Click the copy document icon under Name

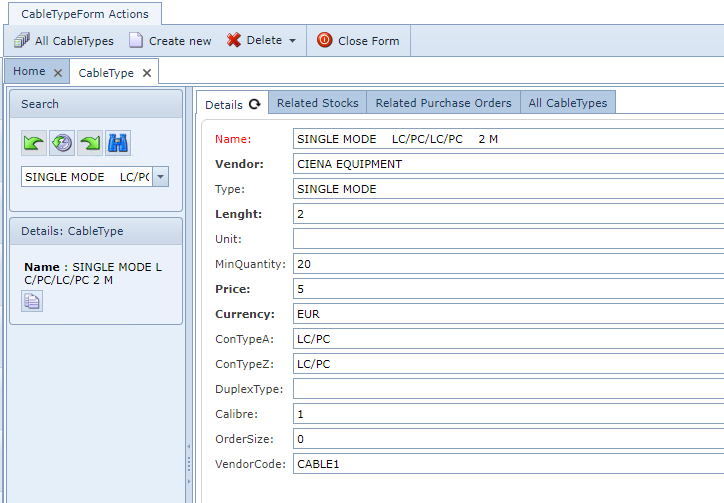point(32,301)
